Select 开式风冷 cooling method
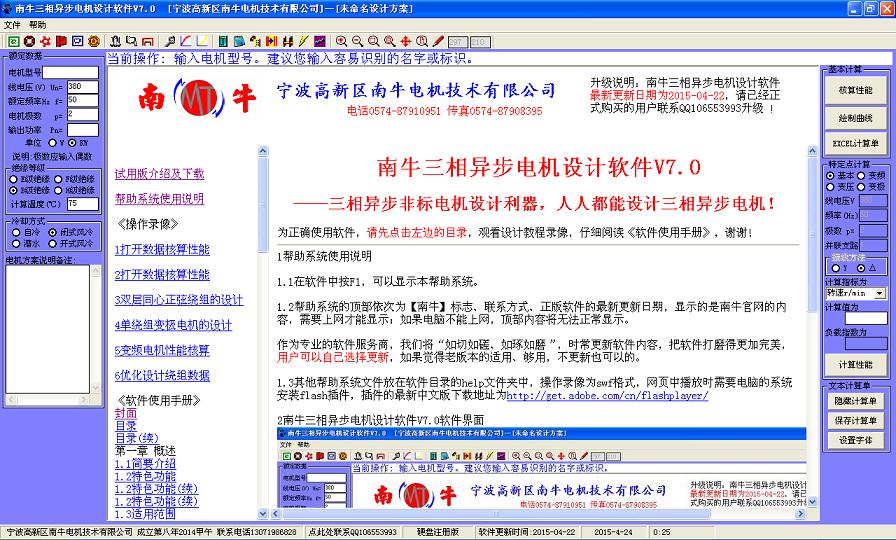Viewport: 896px width, 540px height. 53,243
